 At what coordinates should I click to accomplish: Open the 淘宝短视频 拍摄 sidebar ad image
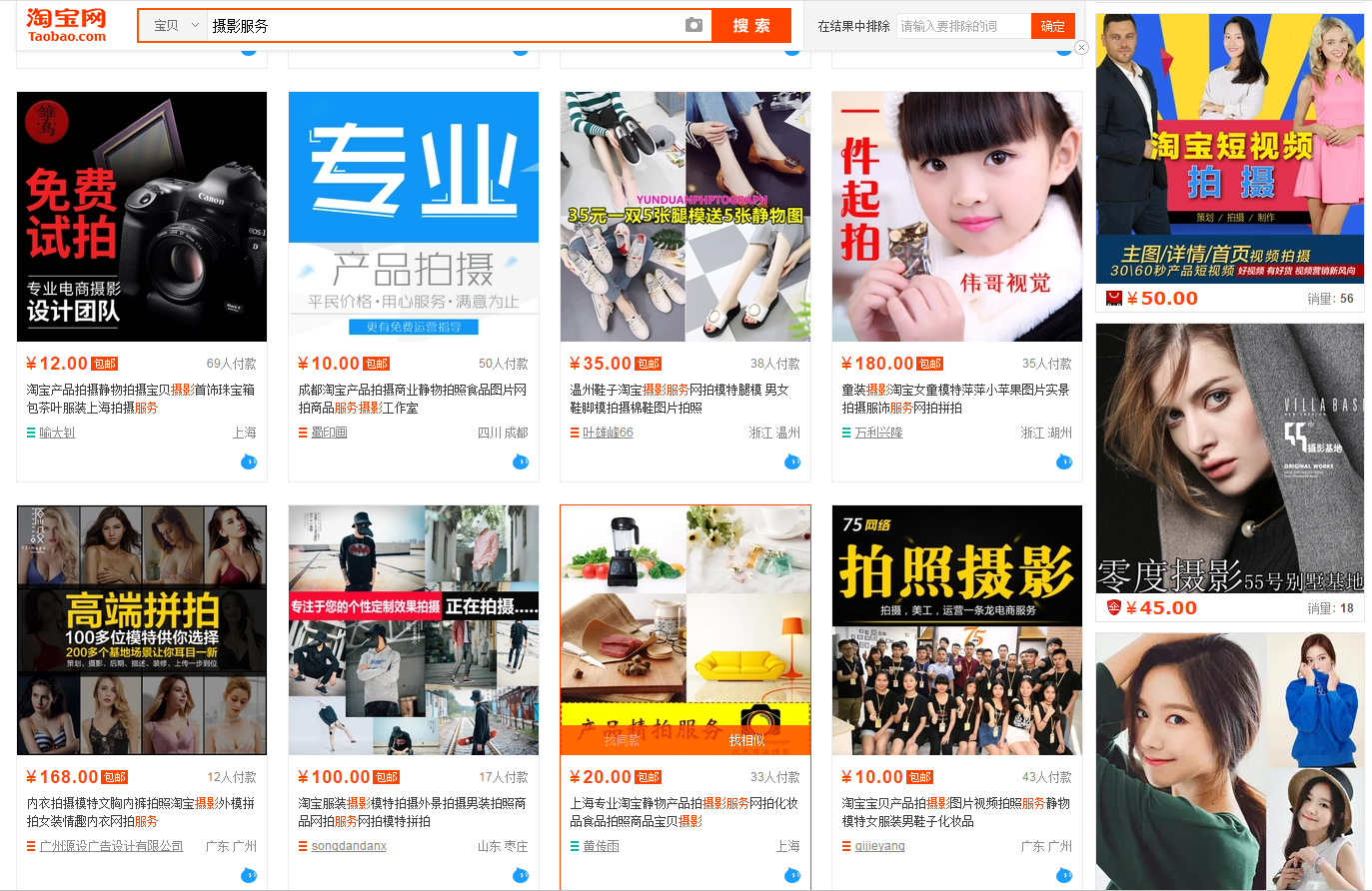(x=1230, y=149)
